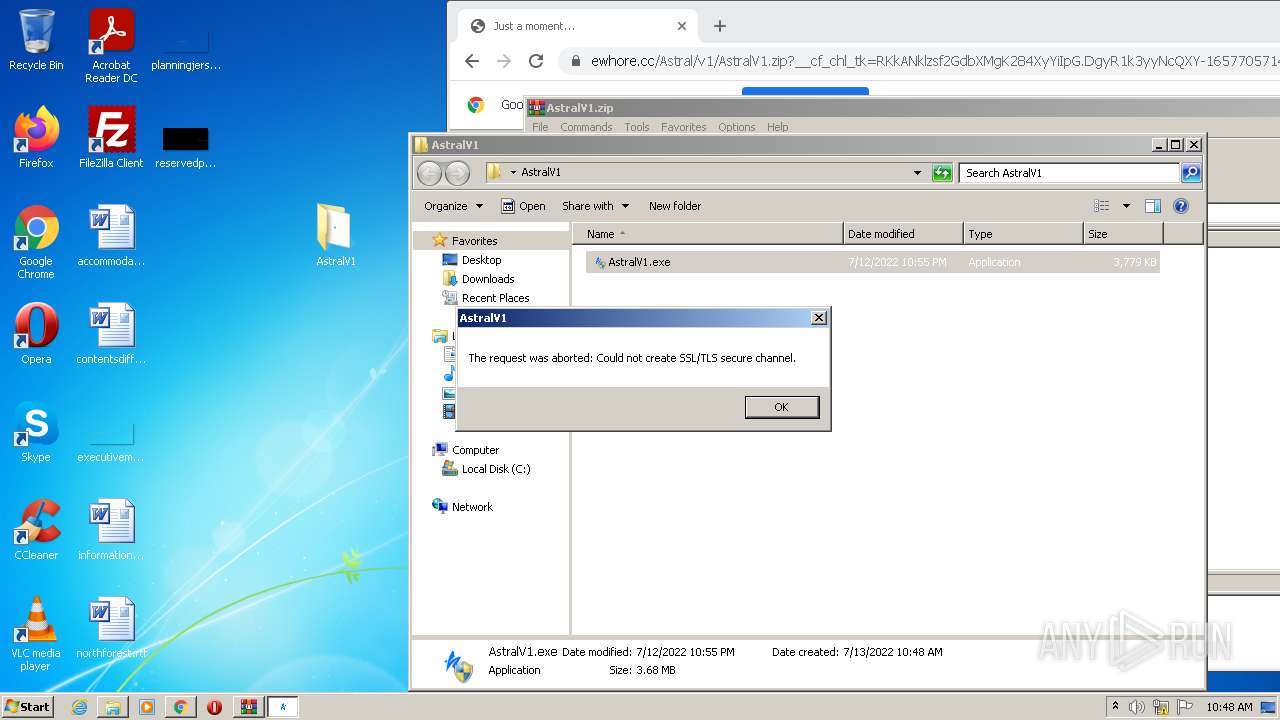Click the Explorer back navigation button
Viewport: 1280px width, 720px height.
click(430, 173)
